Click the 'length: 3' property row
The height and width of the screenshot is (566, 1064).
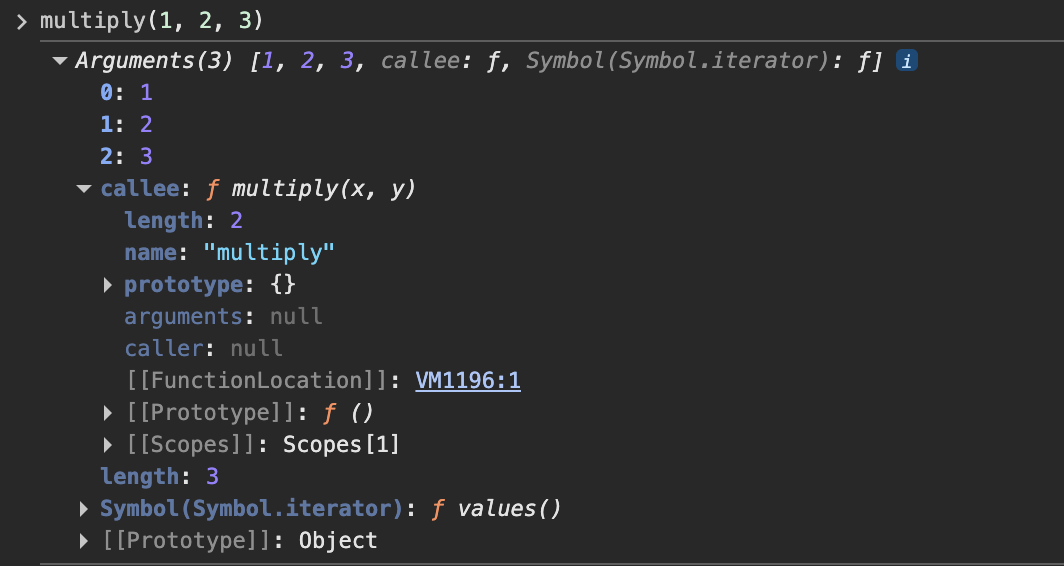tap(159, 476)
